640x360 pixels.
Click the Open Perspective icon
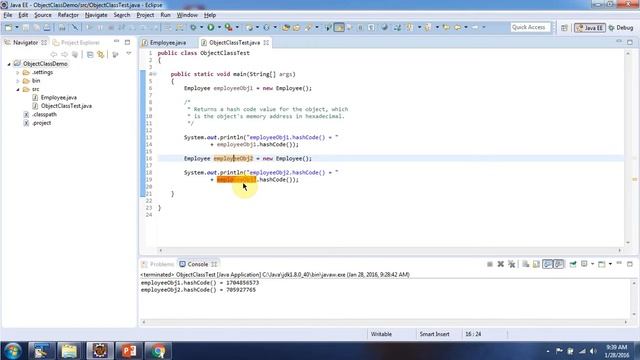click(x=564, y=27)
